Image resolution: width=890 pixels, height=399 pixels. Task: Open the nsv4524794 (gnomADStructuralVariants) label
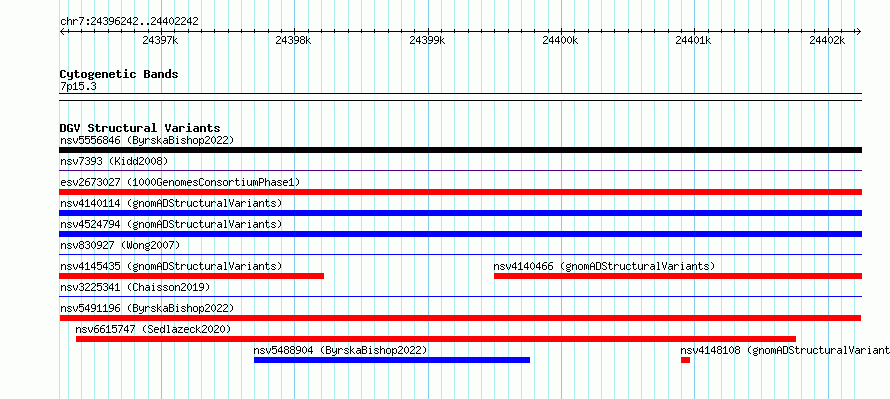[171, 224]
